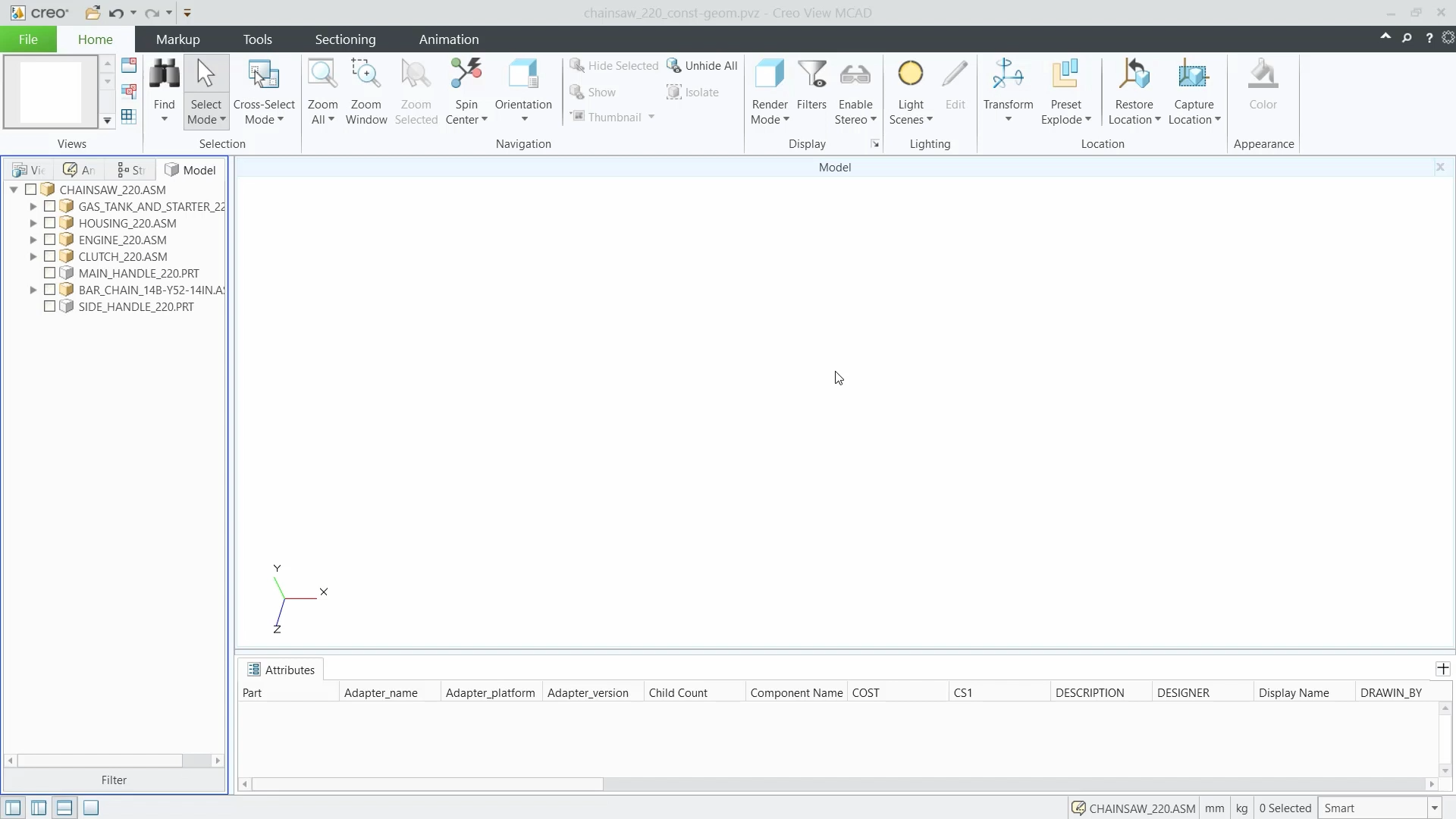Switch to the Animation ribbon tab
Screen dimensions: 1456x819
(x=448, y=39)
